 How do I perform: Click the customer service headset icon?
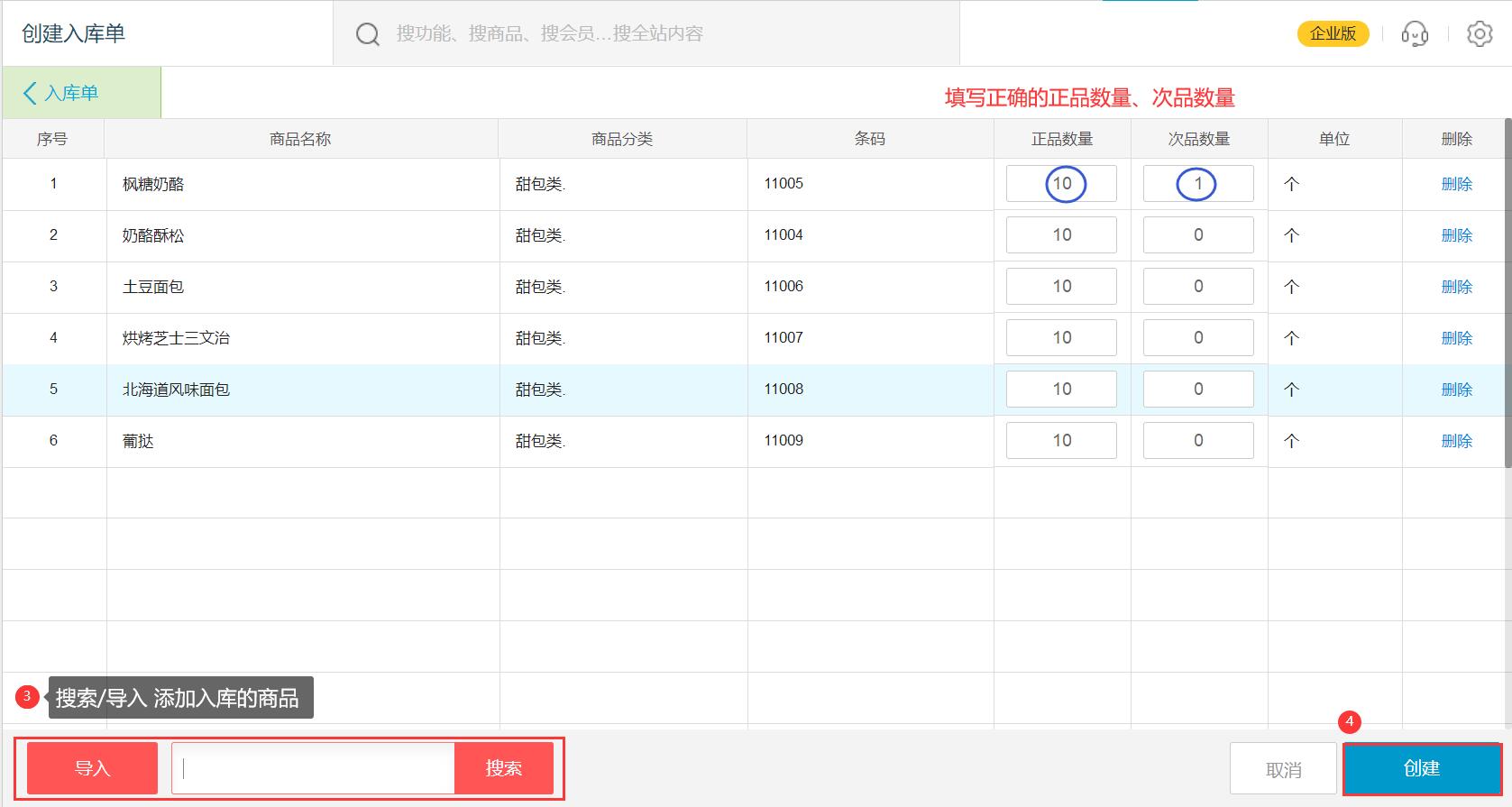tap(1414, 34)
